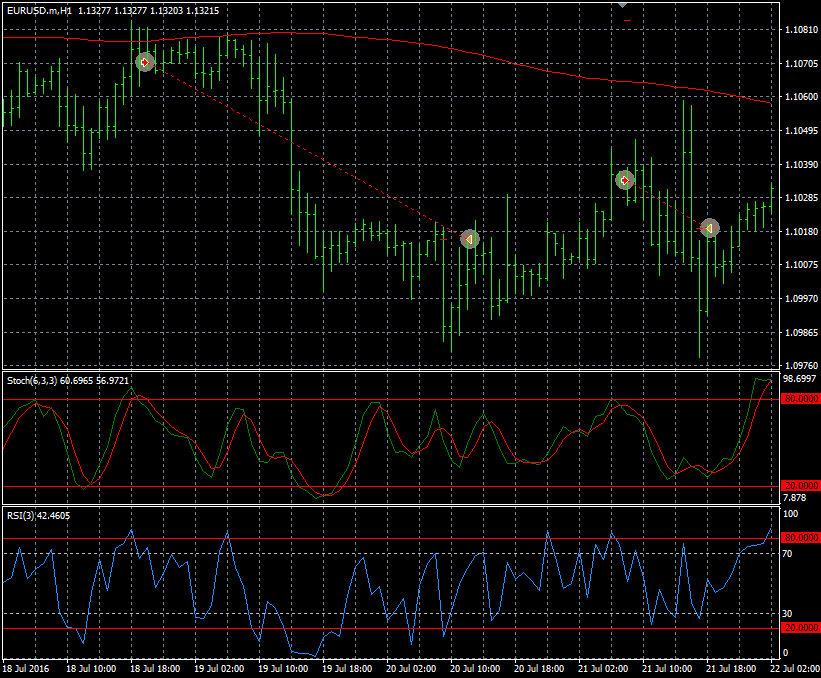Click the 7.878 Stochastic scale value
This screenshot has width=821, height=678.
tap(794, 497)
